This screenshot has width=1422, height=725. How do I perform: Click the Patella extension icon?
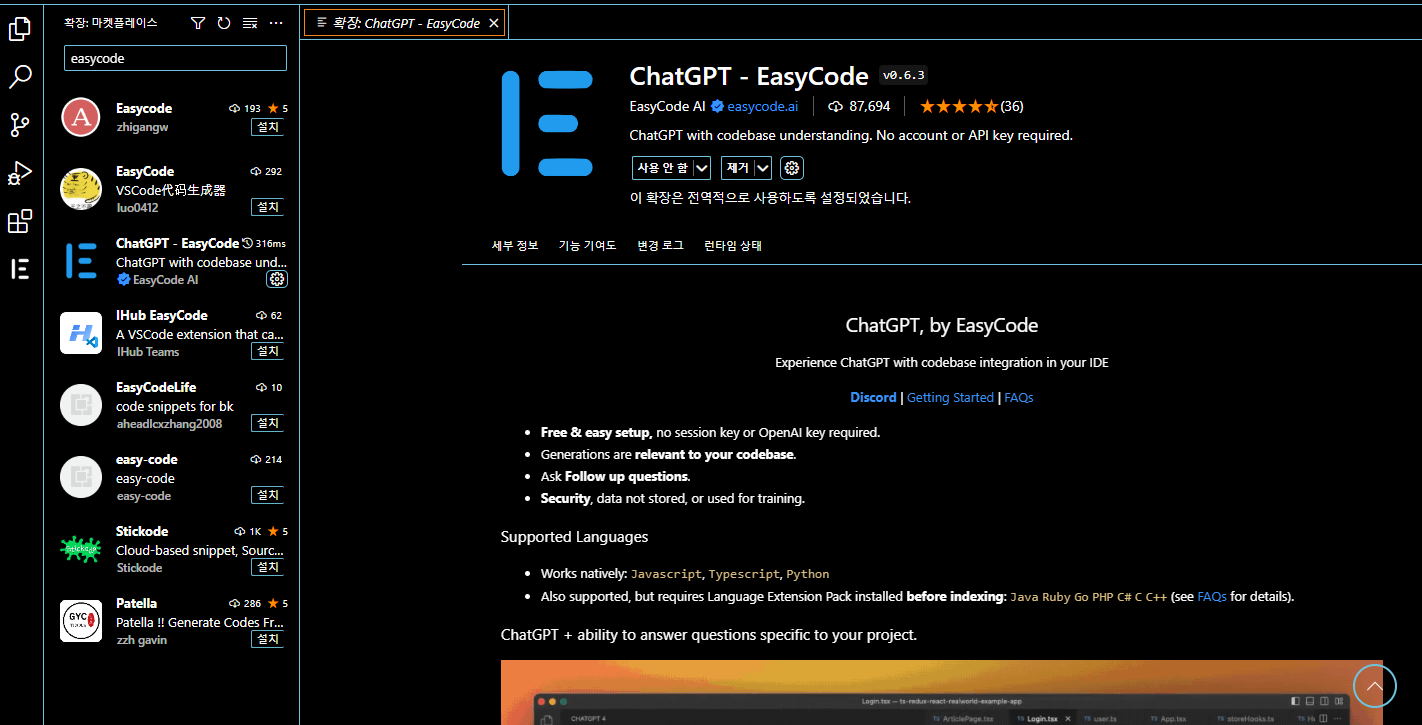(x=81, y=621)
